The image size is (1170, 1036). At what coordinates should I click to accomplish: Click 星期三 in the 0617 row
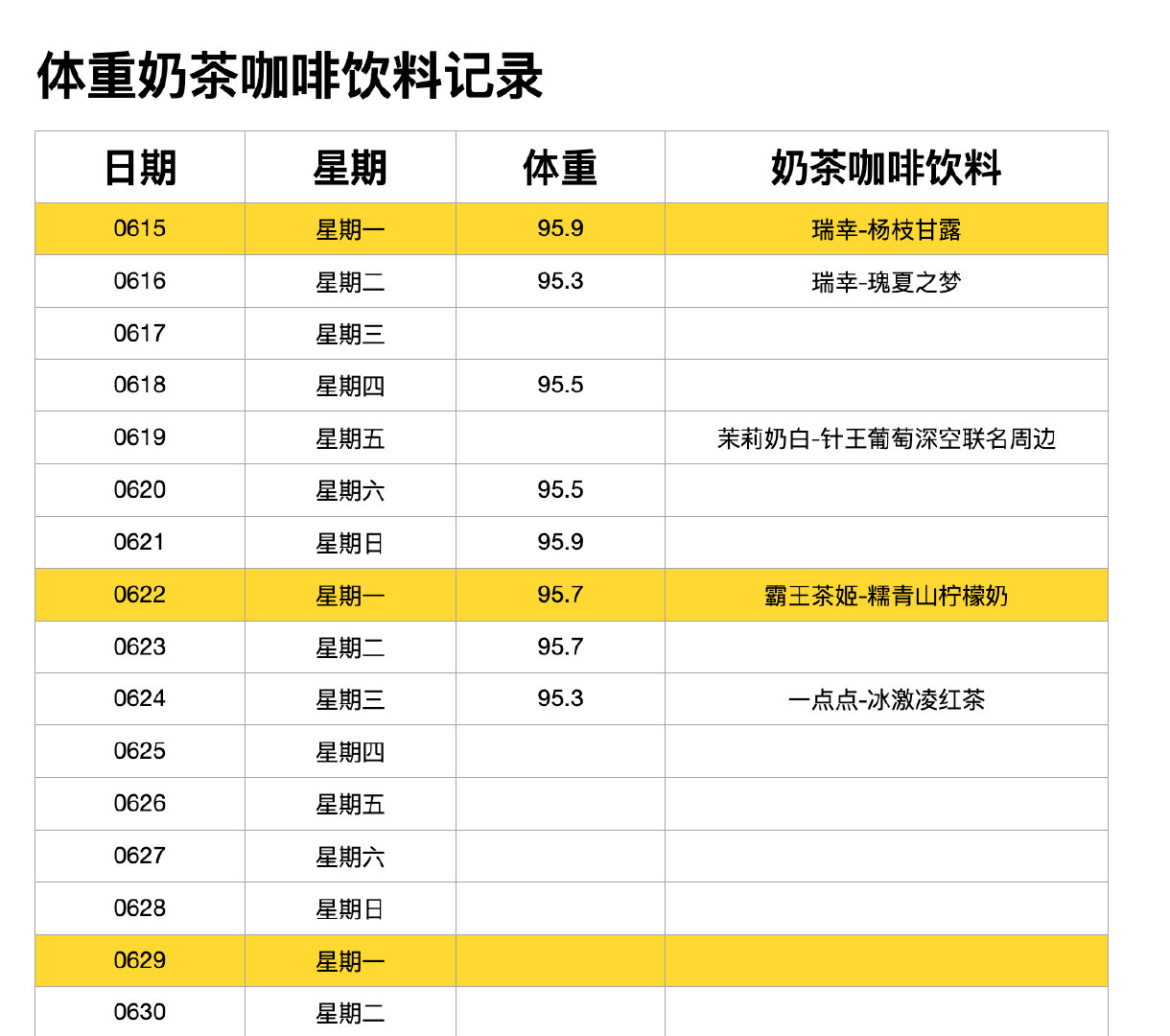pyautogui.click(x=350, y=334)
